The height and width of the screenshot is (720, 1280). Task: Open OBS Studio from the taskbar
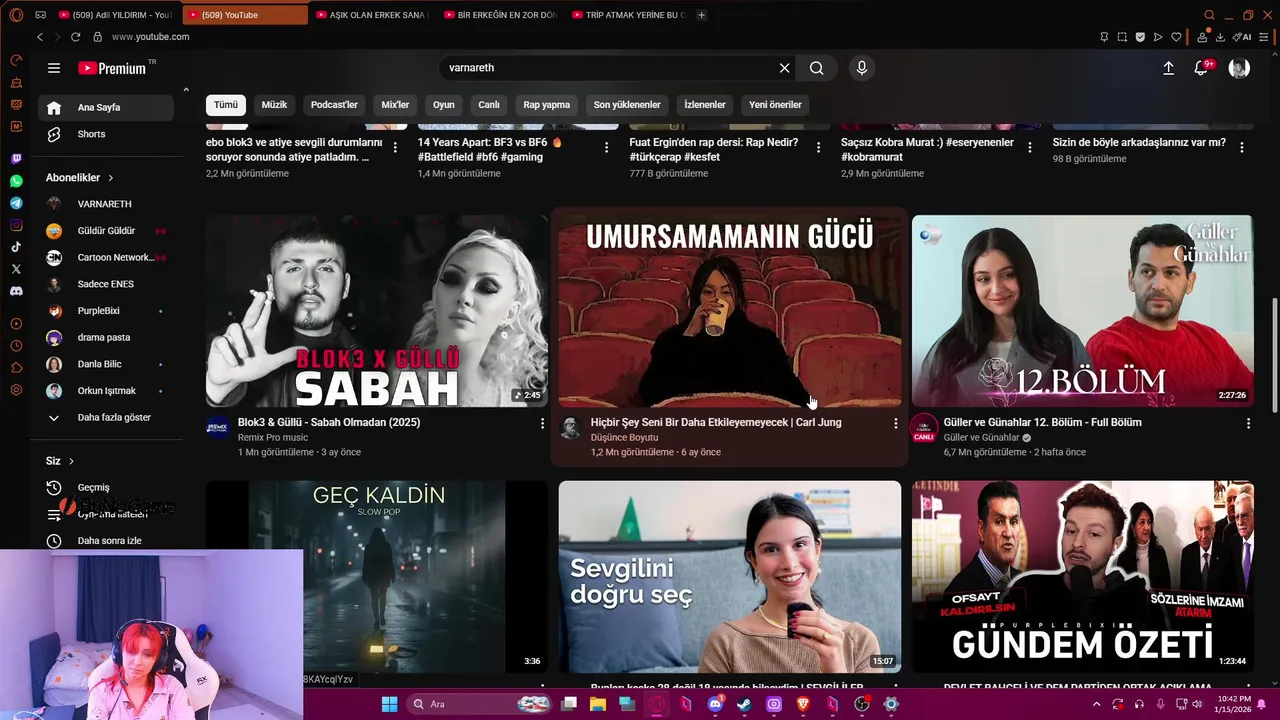click(862, 704)
